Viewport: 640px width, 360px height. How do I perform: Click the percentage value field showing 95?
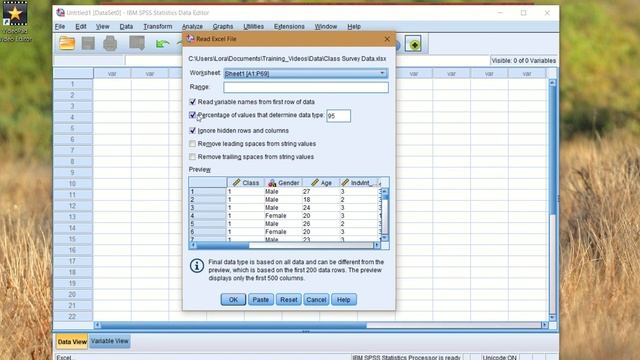click(338, 116)
